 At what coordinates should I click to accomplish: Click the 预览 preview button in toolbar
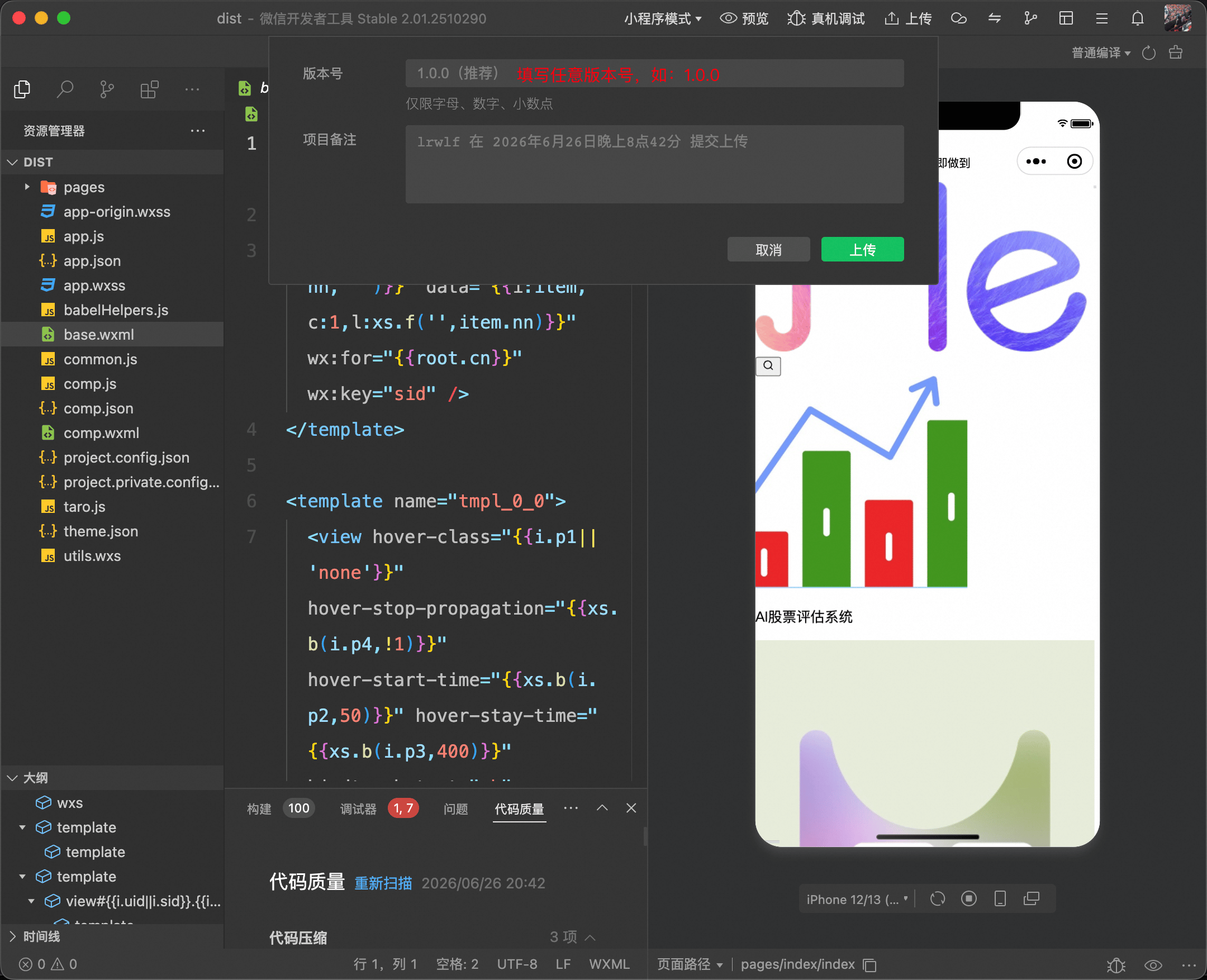[744, 18]
